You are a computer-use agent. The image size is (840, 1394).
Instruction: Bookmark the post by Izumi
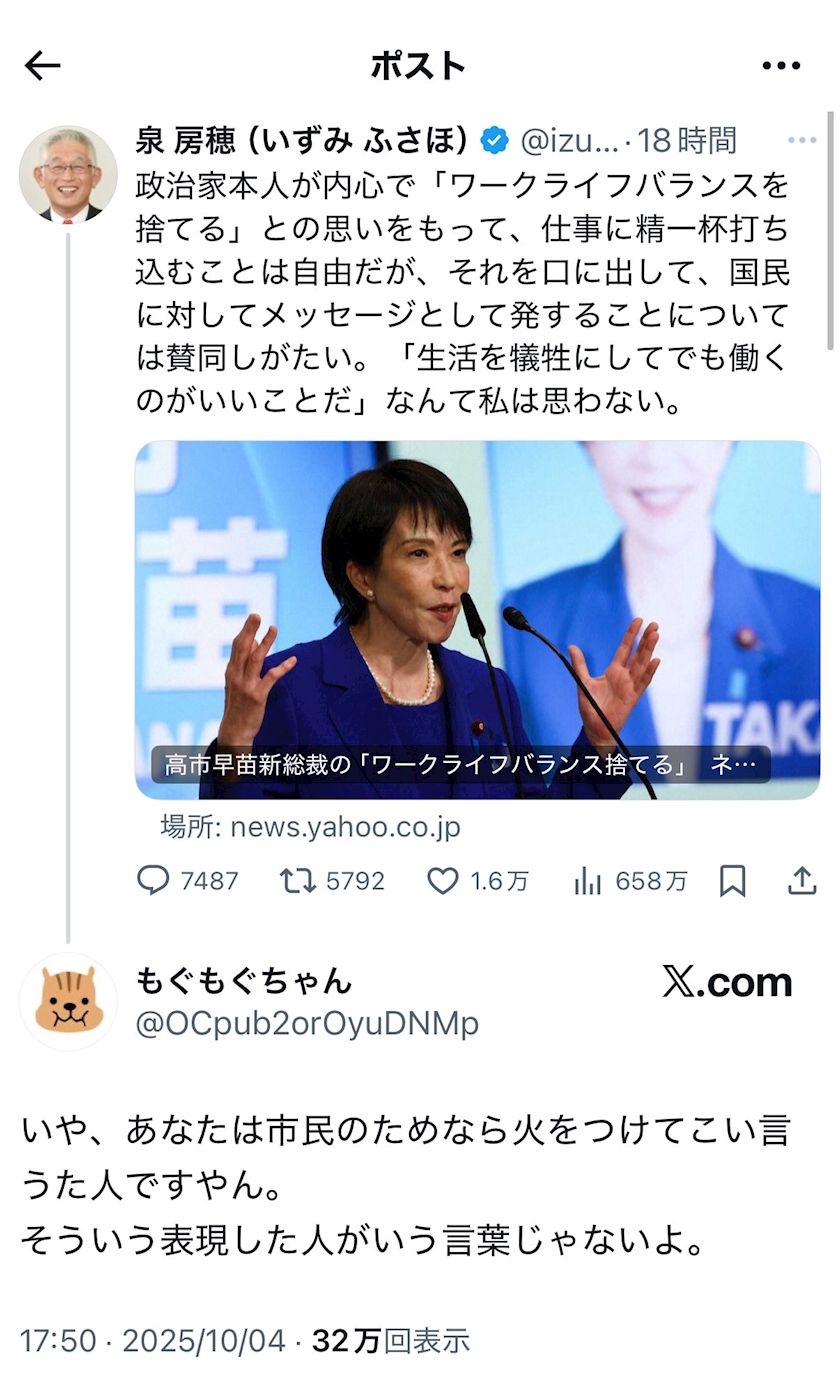click(733, 881)
